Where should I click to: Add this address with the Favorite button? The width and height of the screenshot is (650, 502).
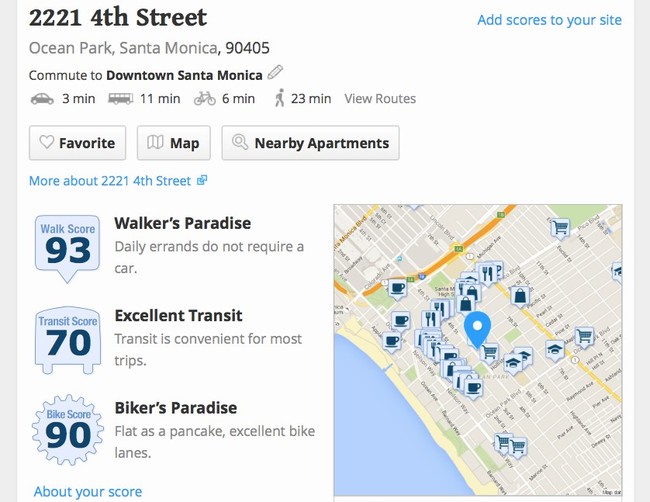78,143
